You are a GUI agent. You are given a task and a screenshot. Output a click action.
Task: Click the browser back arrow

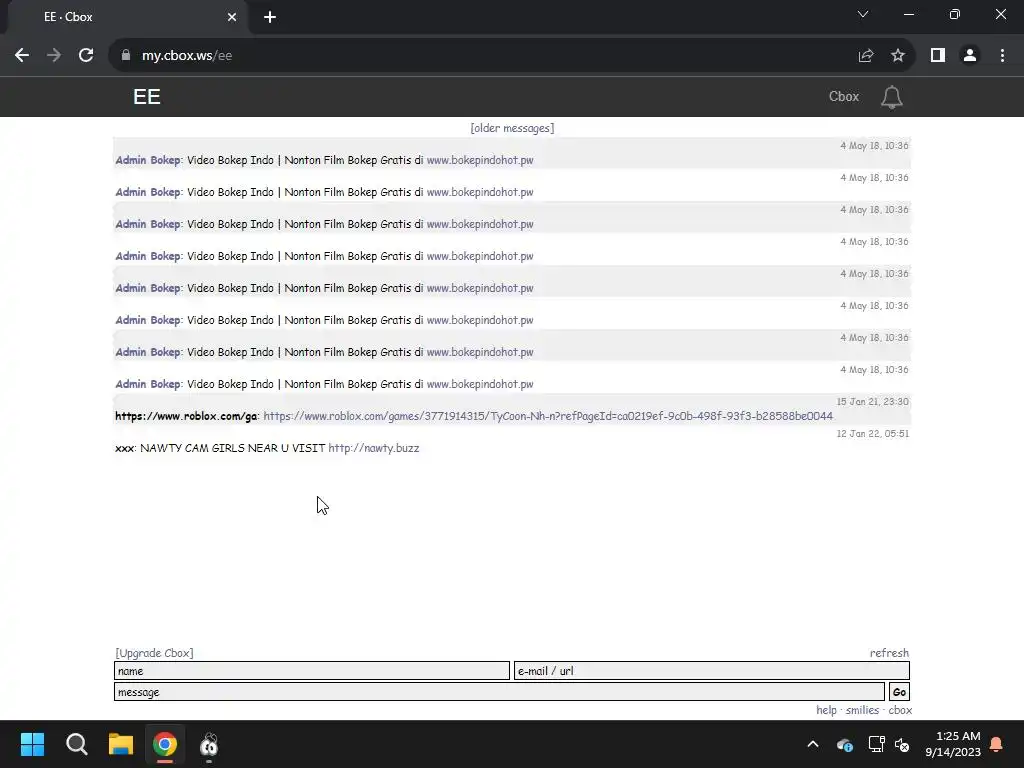[22, 56]
